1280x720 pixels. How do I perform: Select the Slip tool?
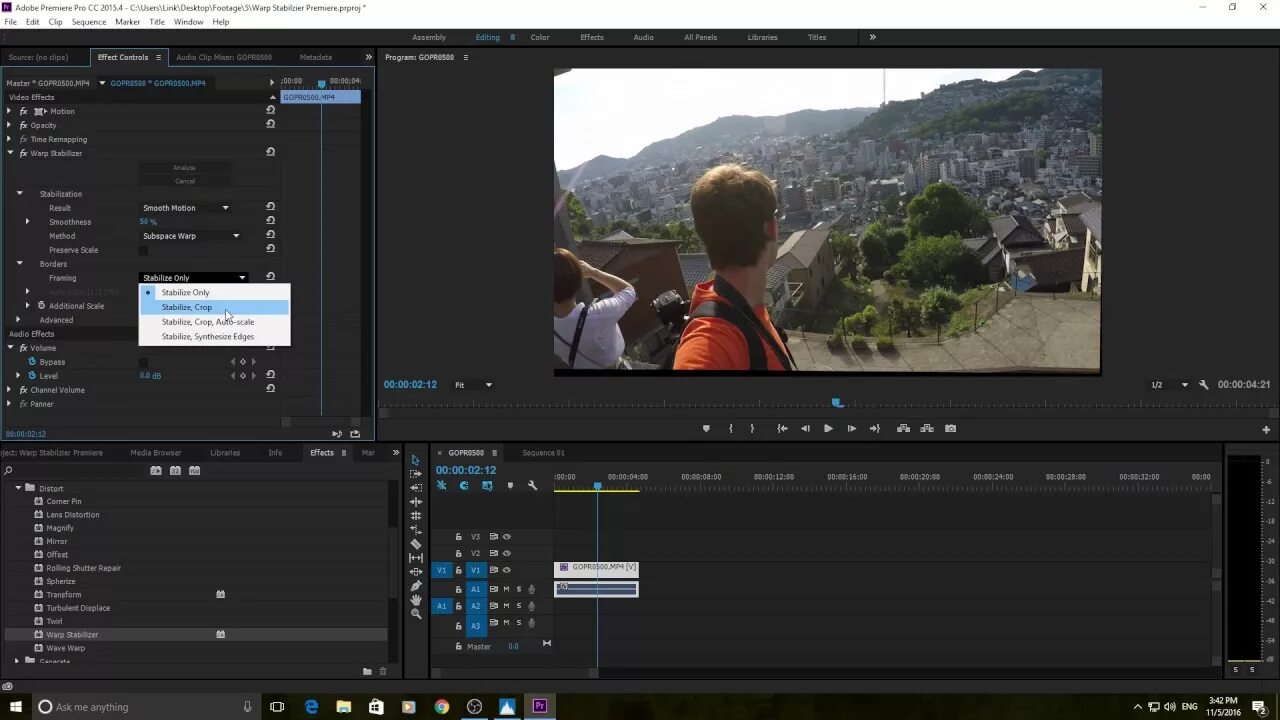[416, 558]
